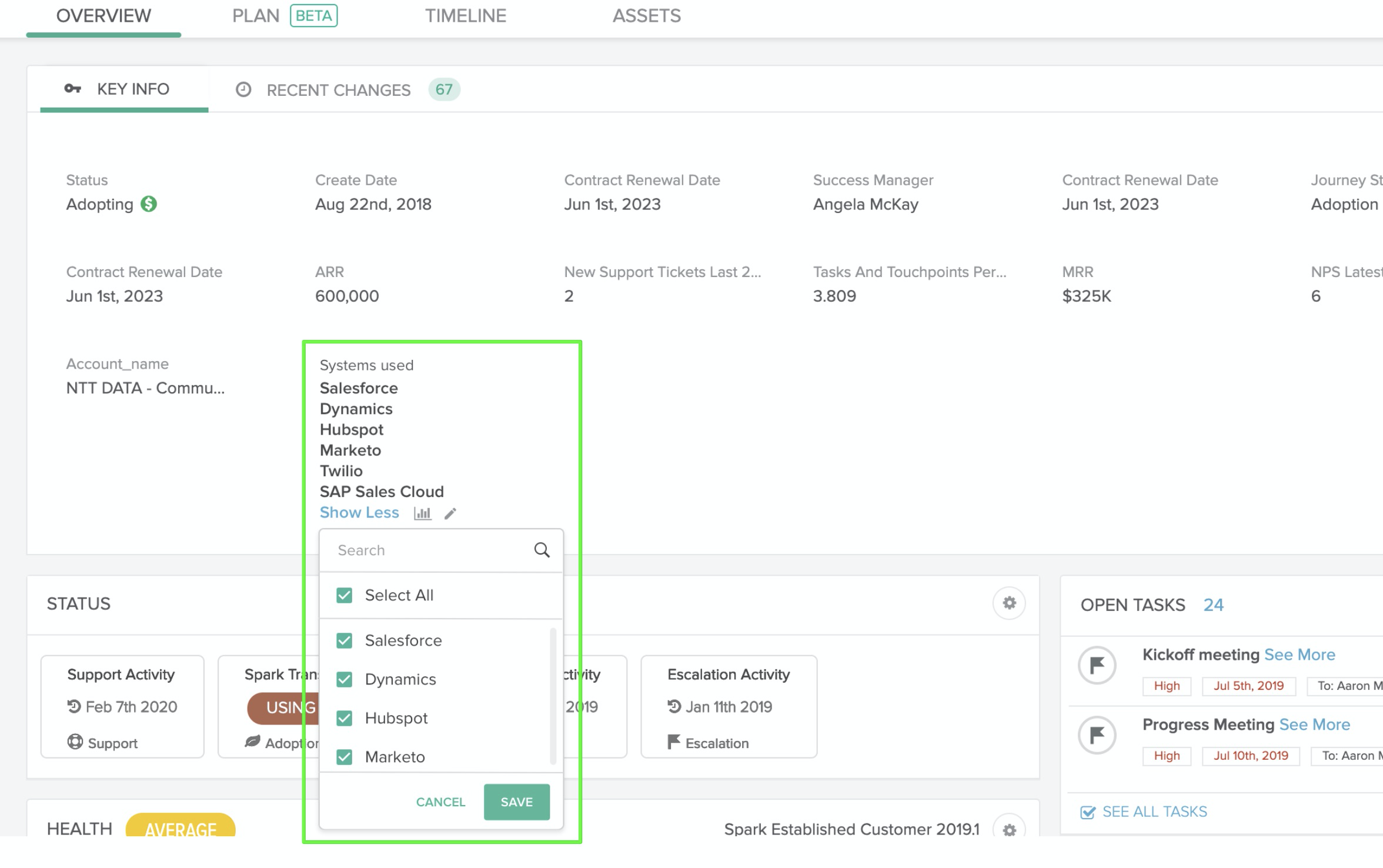Image resolution: width=1383 pixels, height=868 pixels.
Task: Click the flag icon for Kickoff meeting
Action: tap(1097, 665)
